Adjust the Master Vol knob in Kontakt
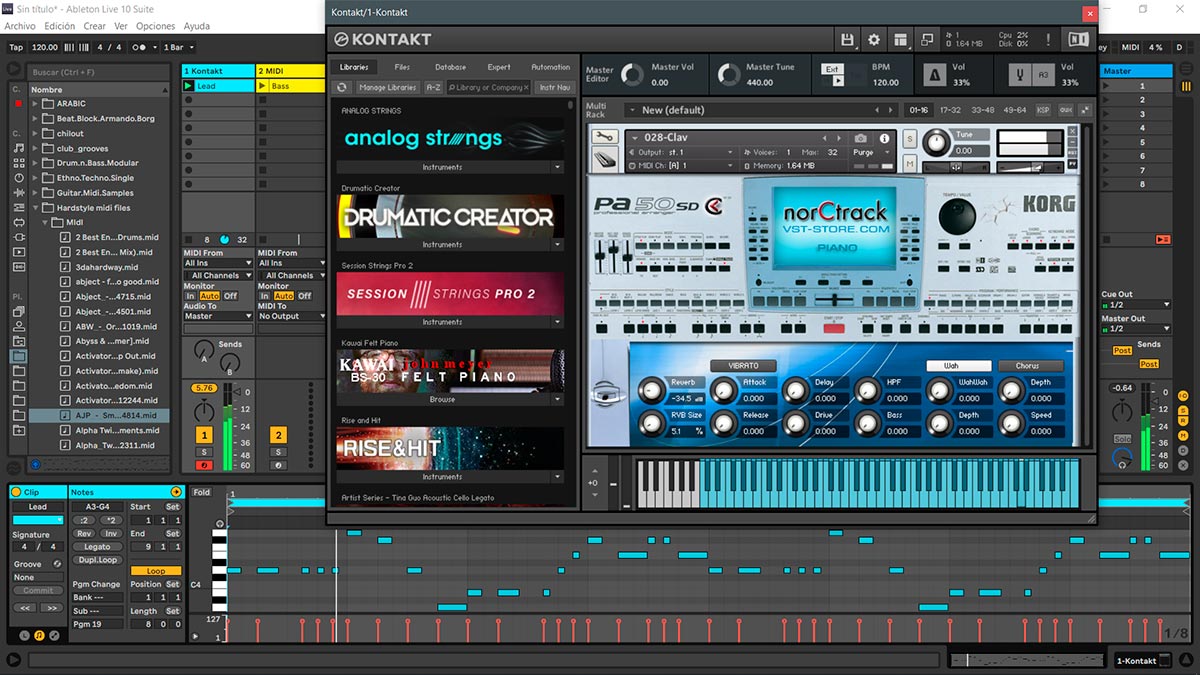Screen dimensions: 1200x675 click(632, 75)
